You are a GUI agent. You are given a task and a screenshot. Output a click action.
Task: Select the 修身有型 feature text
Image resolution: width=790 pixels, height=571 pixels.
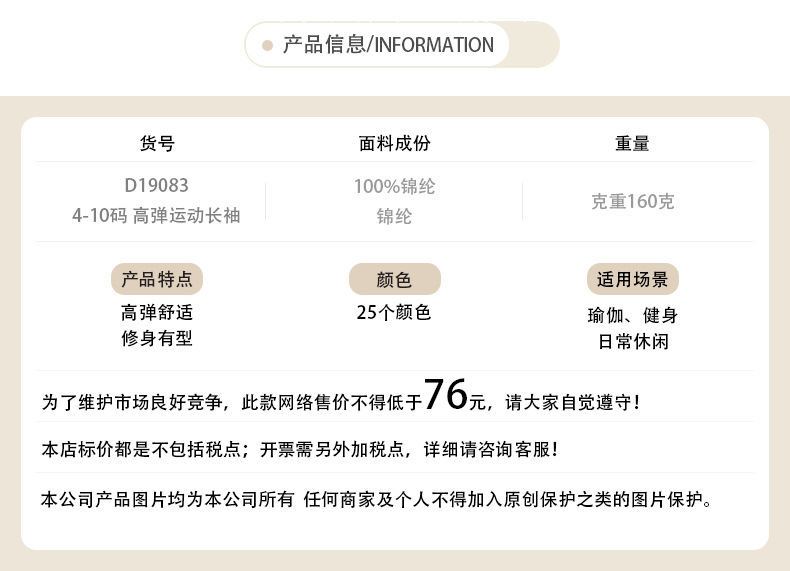coord(157,338)
